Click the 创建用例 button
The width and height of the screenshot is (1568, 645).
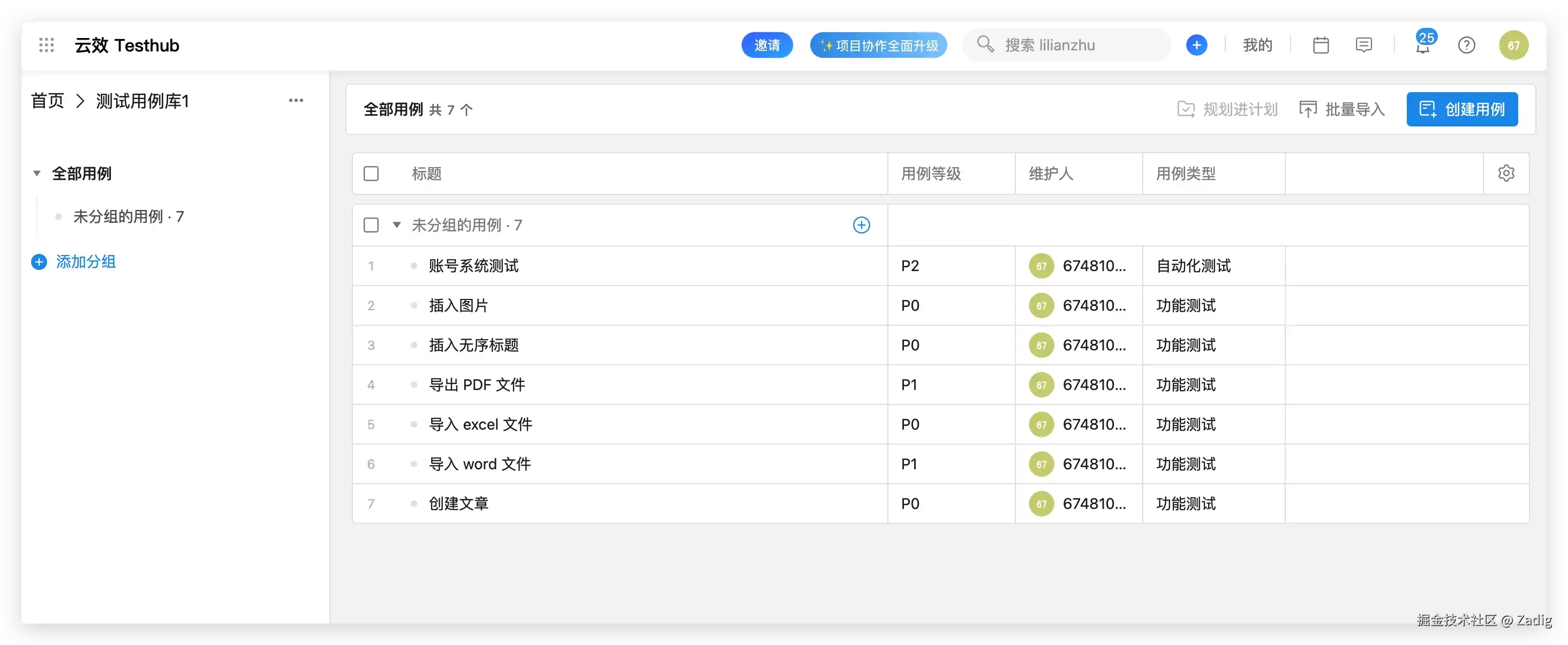tap(1461, 109)
